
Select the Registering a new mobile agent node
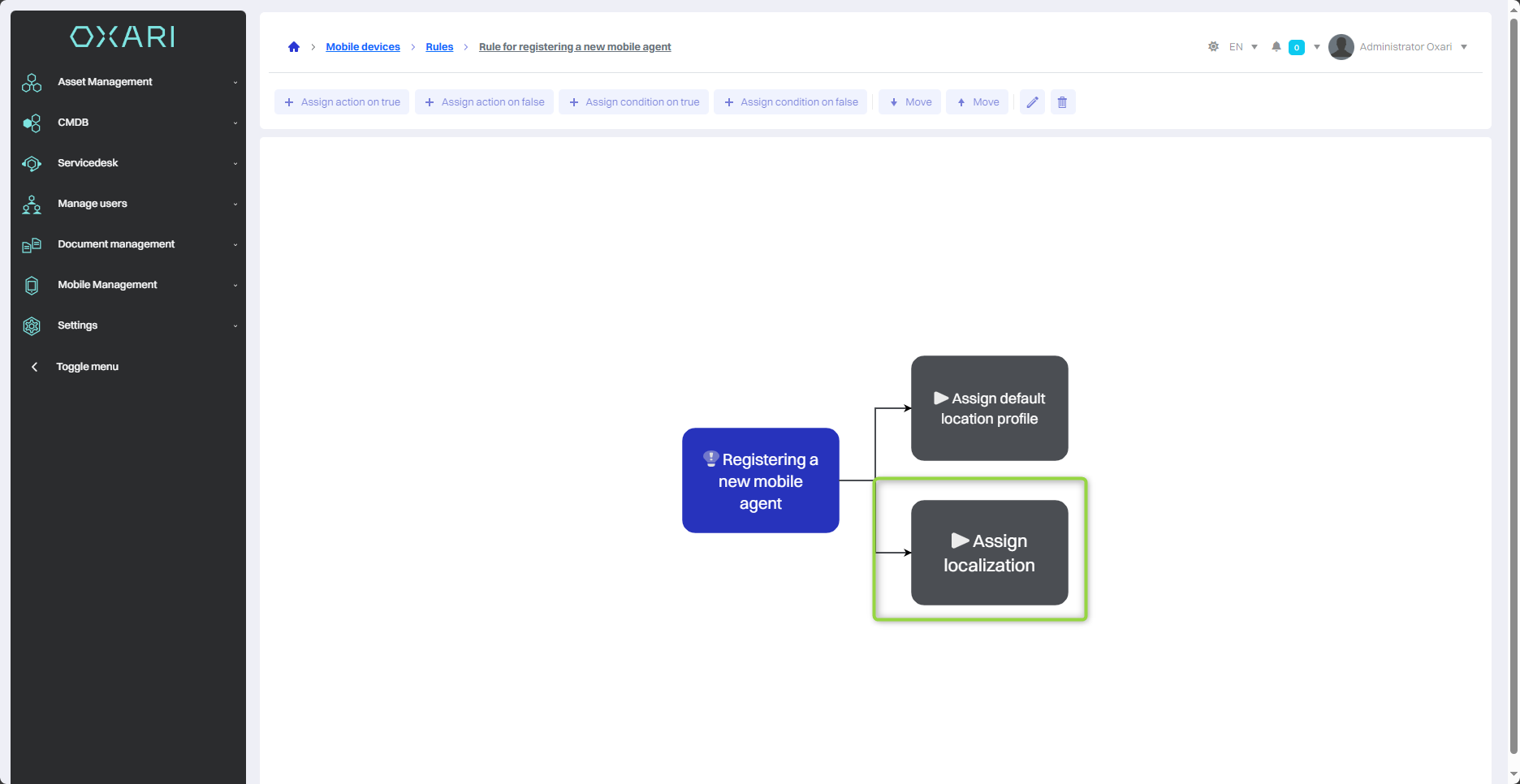pos(760,480)
